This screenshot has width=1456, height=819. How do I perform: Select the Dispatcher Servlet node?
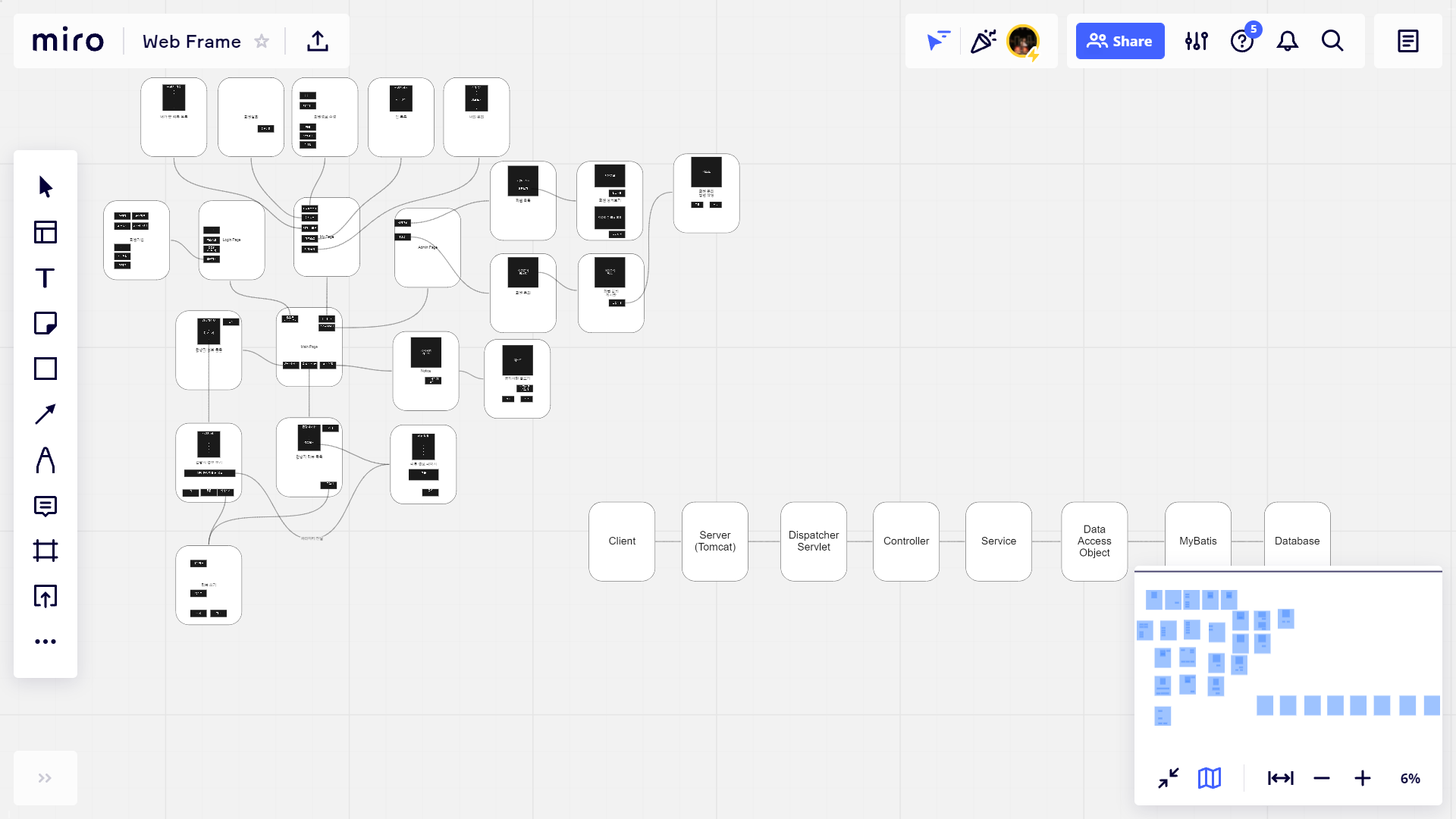814,541
